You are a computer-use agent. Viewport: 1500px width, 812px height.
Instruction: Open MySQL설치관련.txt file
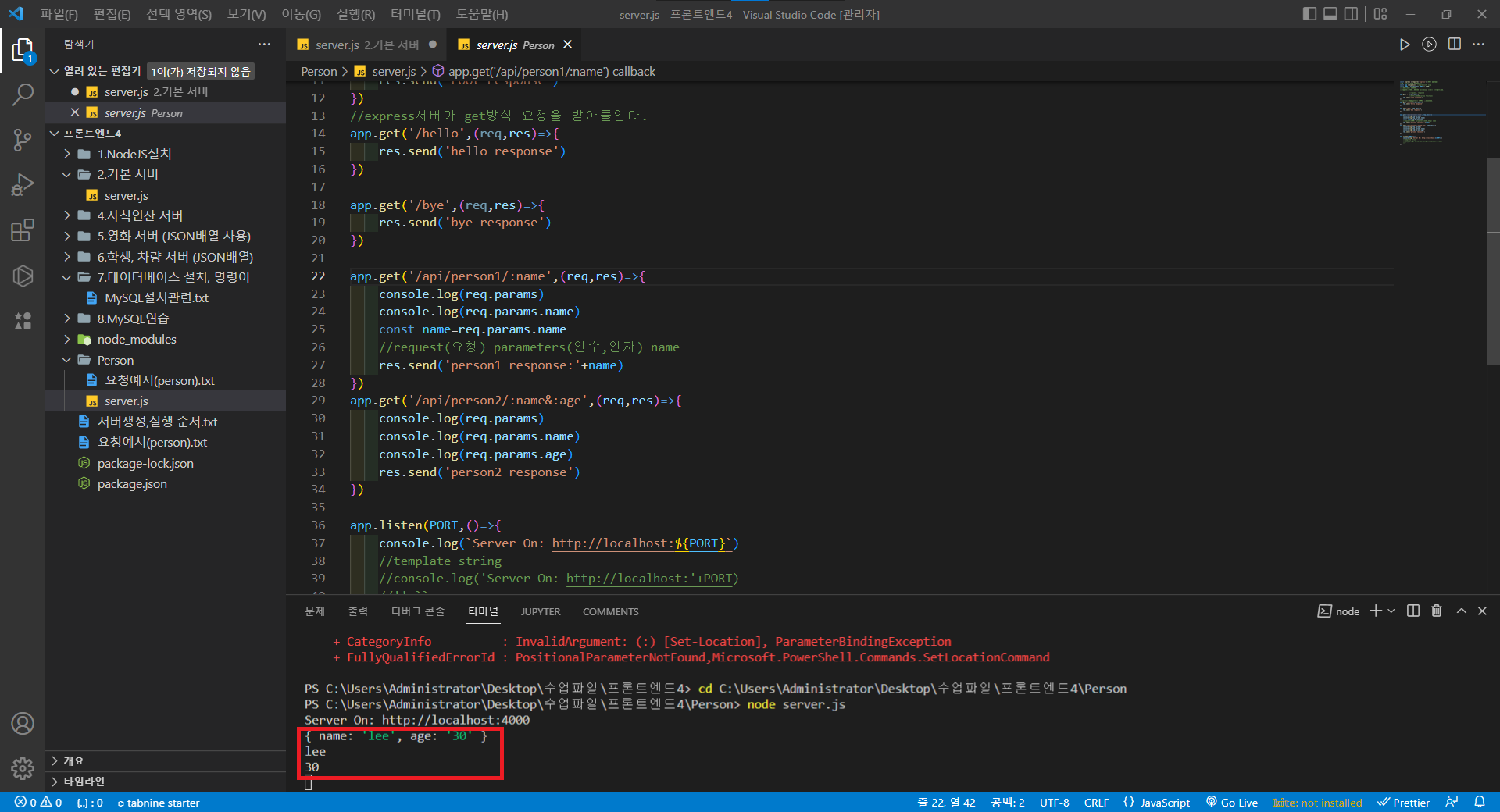[x=156, y=297]
